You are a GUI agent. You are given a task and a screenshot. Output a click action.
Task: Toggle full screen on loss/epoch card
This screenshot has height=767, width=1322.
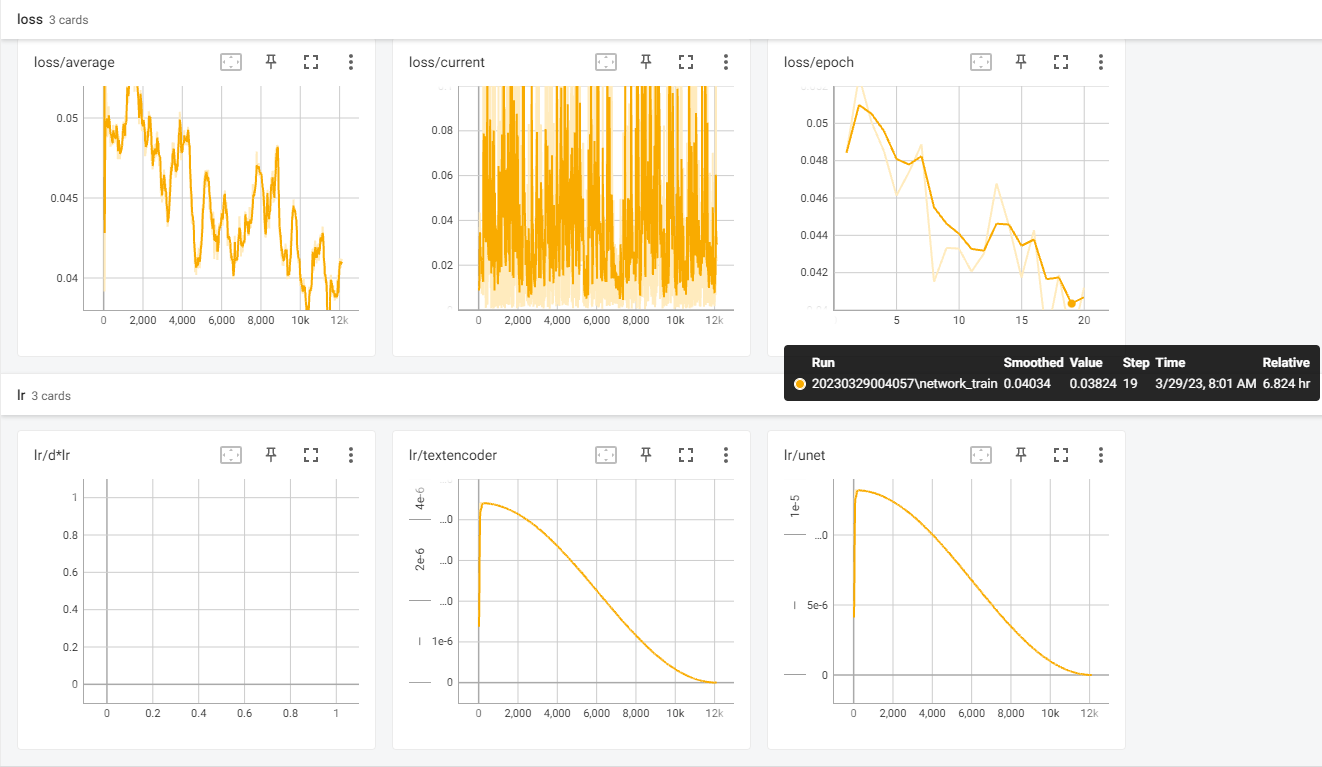[x=1061, y=62]
